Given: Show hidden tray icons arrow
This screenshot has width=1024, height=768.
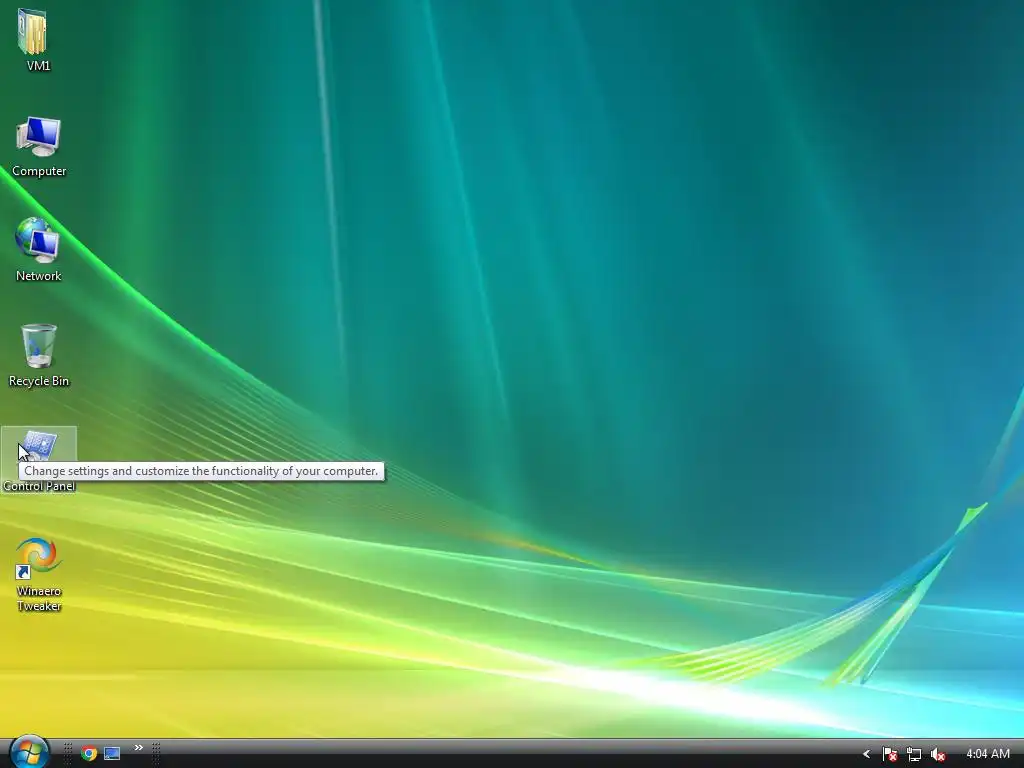Looking at the screenshot, I should (867, 754).
